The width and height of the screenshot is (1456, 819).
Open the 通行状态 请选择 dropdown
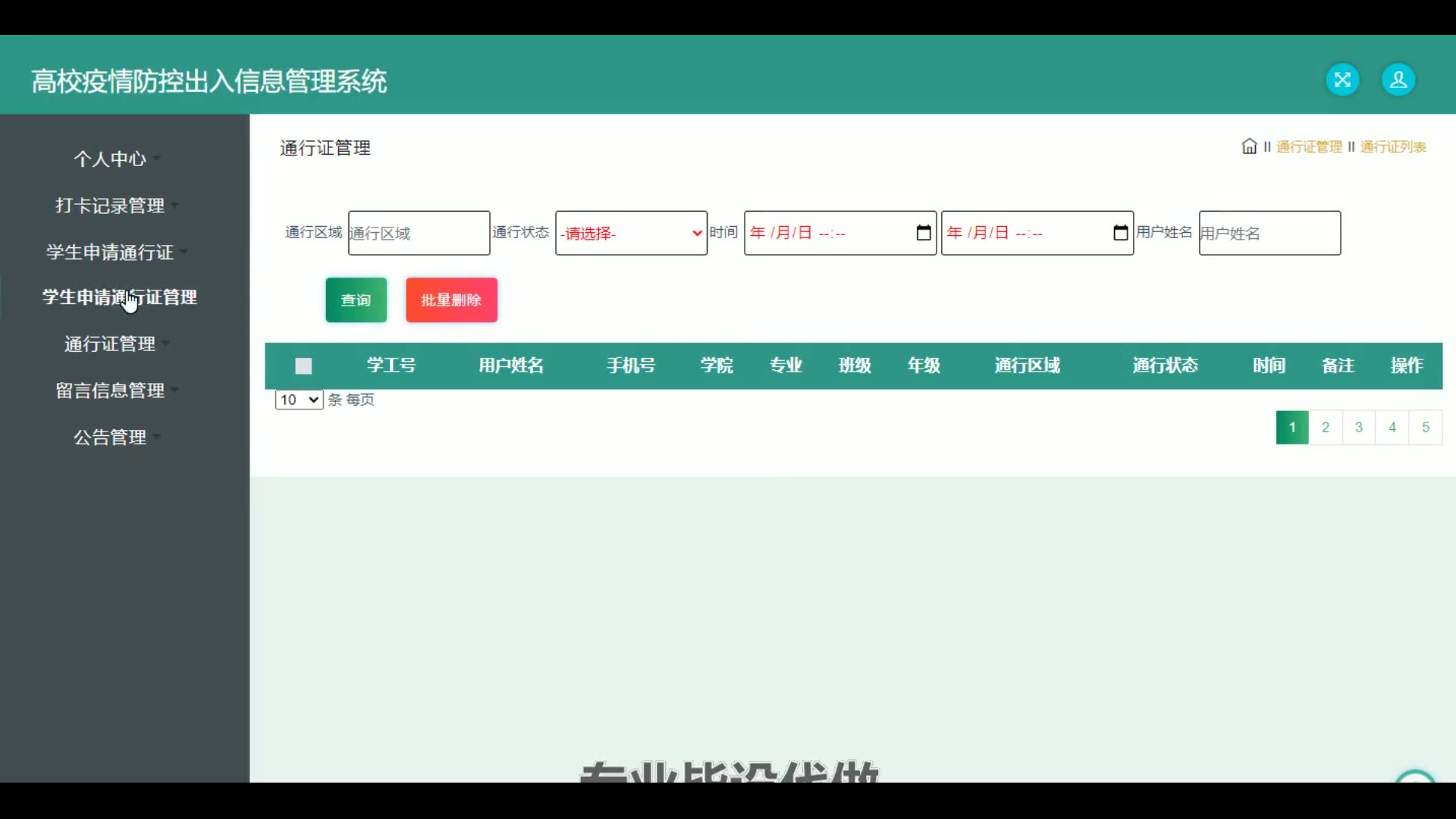(x=631, y=233)
